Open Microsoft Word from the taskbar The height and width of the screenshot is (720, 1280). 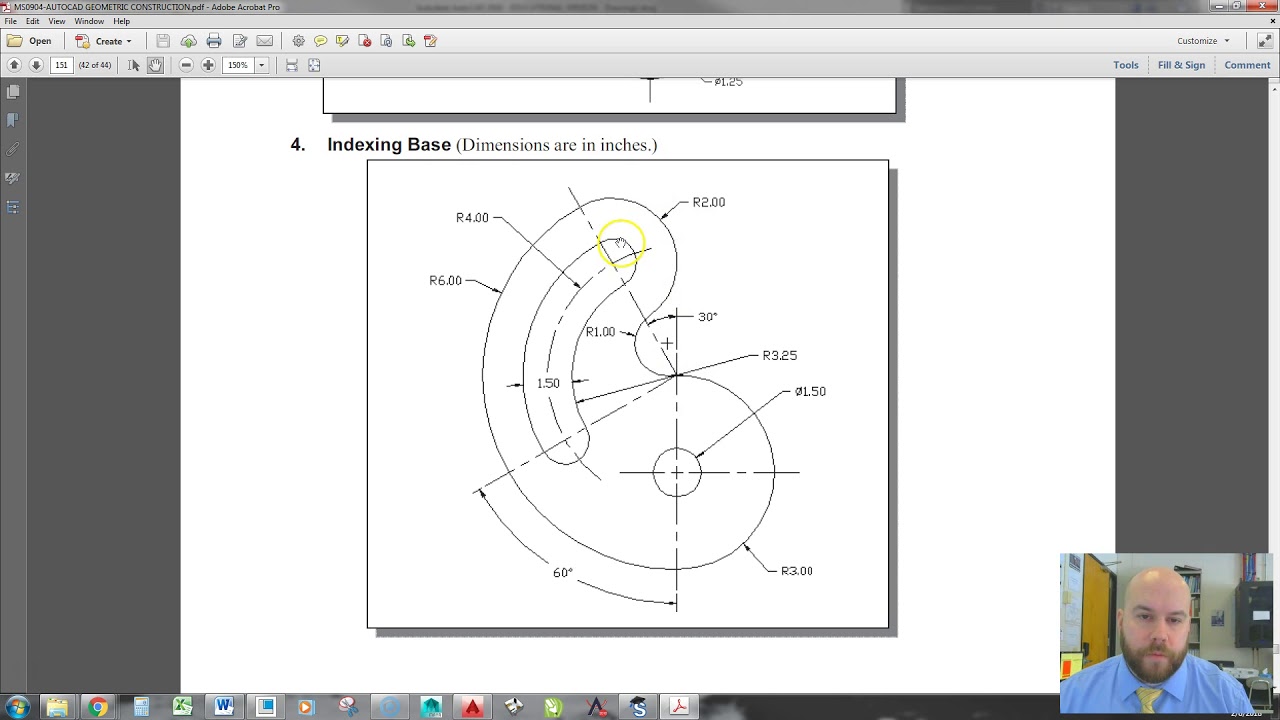click(x=224, y=707)
